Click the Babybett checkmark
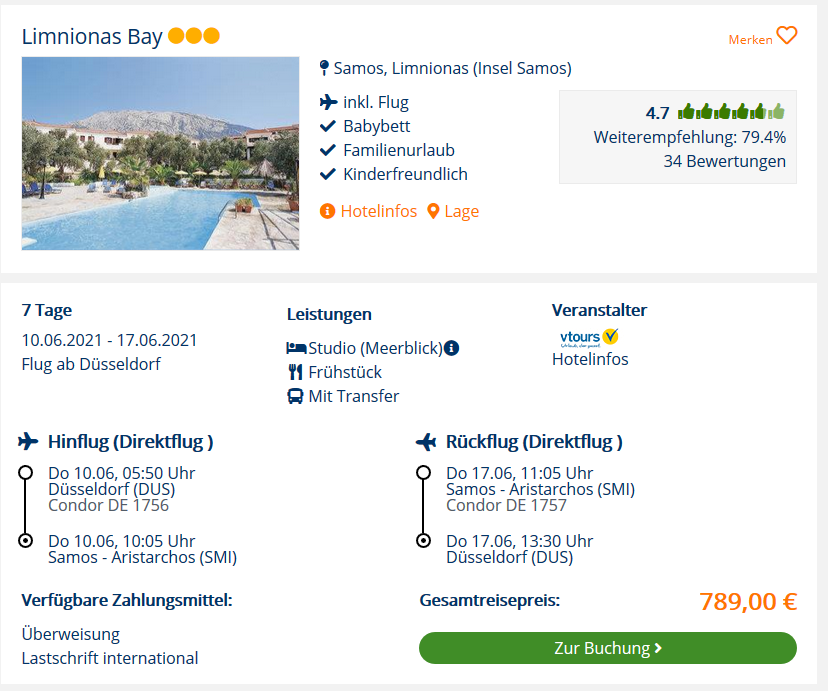828x691 pixels. [x=328, y=126]
